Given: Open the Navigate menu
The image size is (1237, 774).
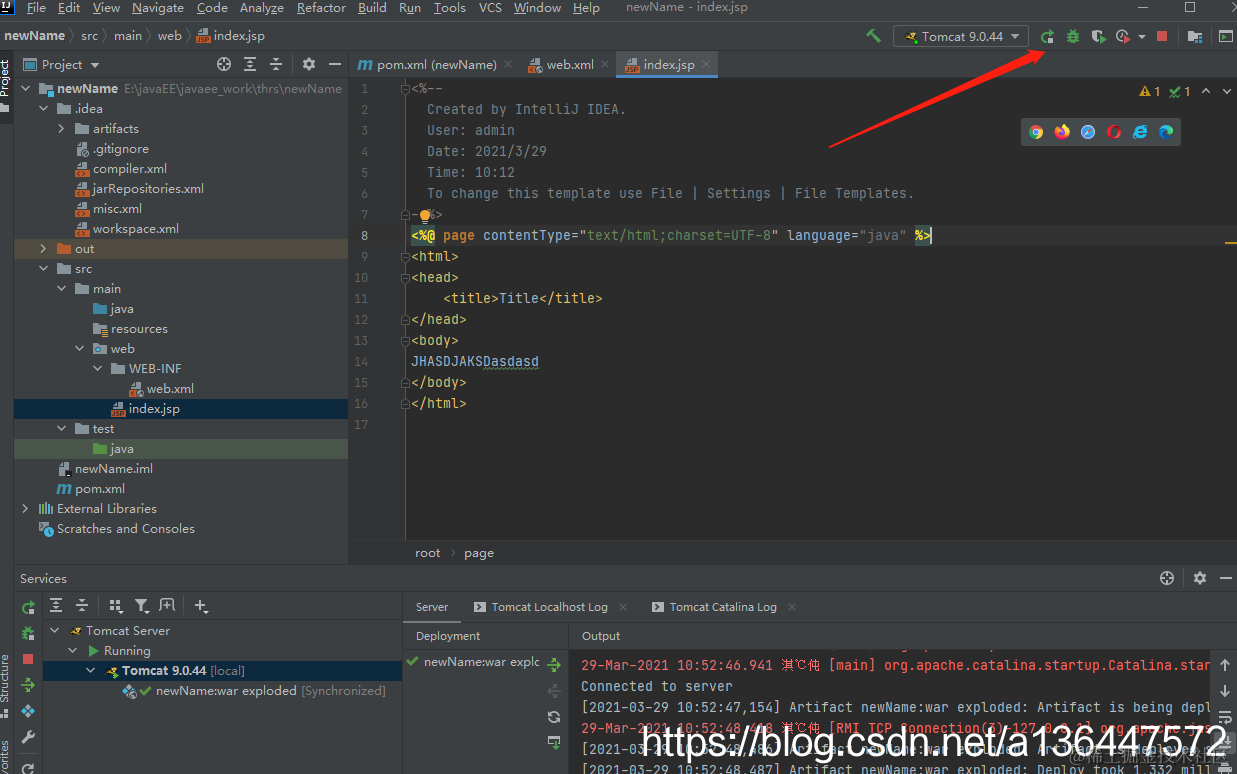Looking at the screenshot, I should click(x=158, y=8).
